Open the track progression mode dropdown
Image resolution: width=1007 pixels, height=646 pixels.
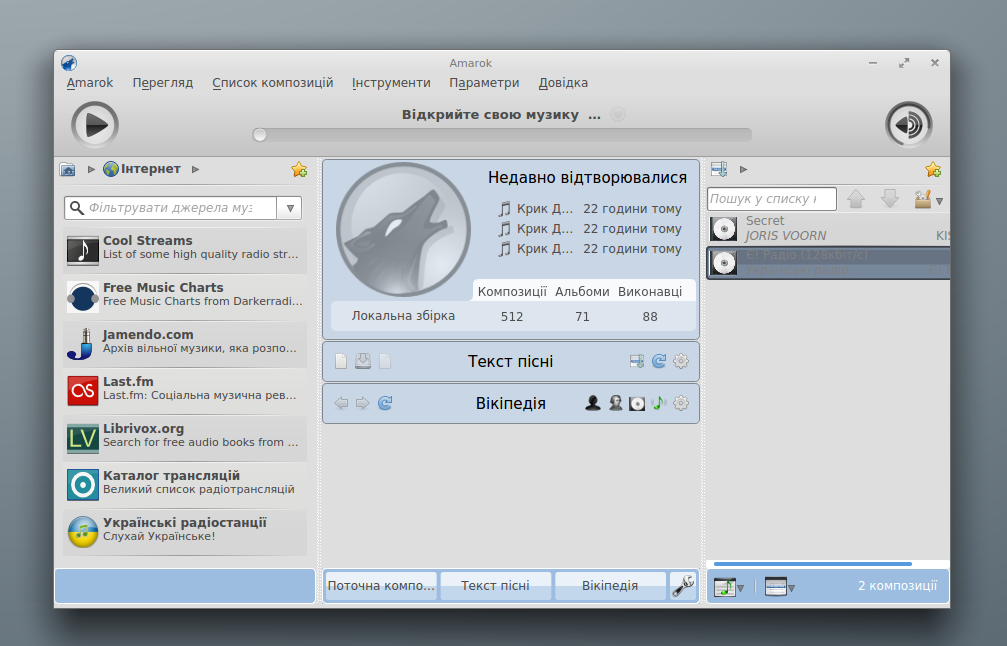[x=729, y=587]
